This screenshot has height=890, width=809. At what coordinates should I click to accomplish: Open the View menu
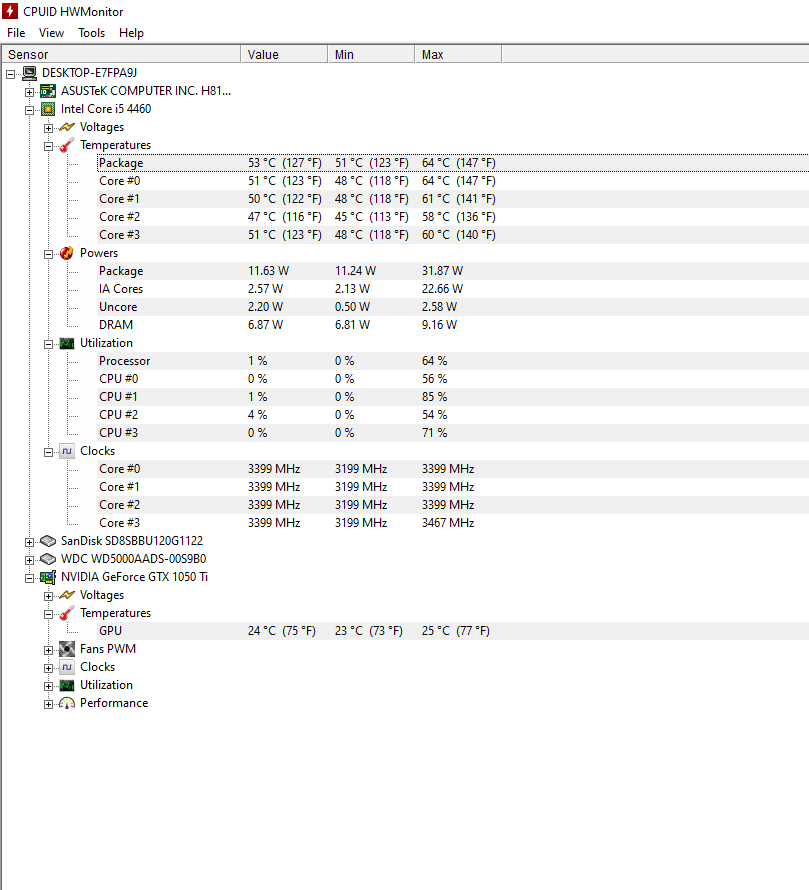coord(51,33)
